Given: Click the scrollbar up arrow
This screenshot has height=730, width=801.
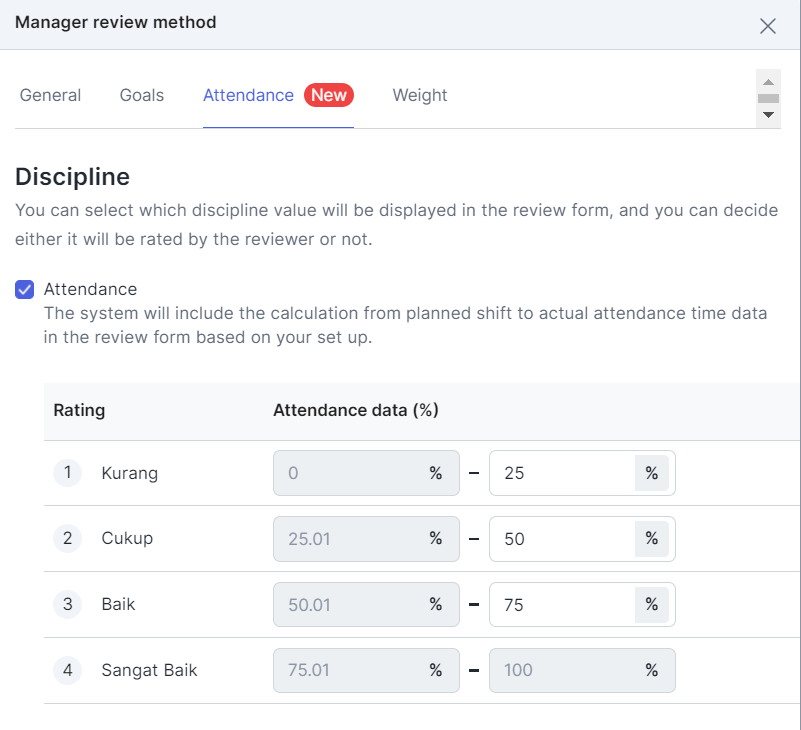Looking at the screenshot, I should click(768, 82).
